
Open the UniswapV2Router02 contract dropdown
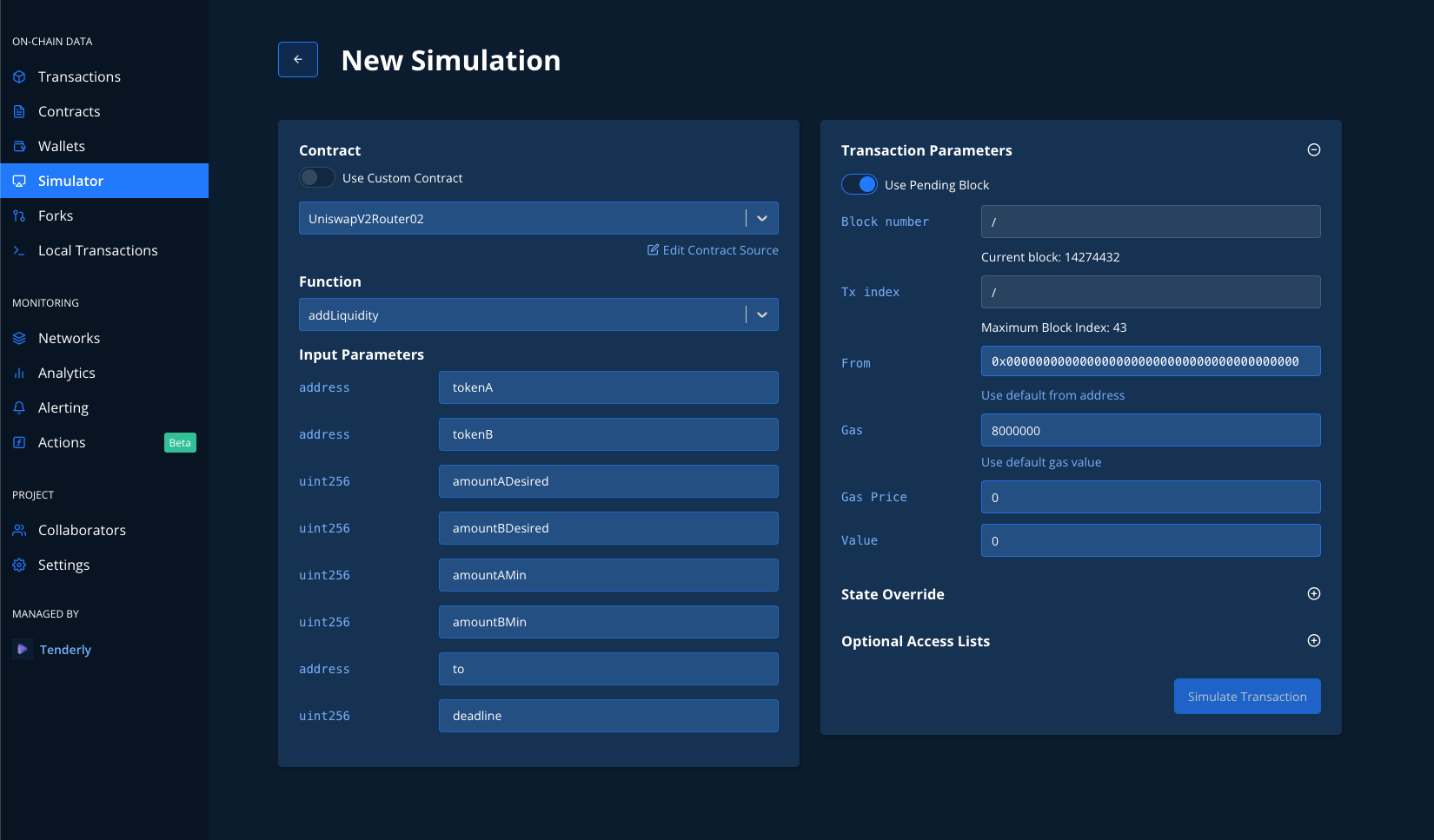(x=539, y=218)
